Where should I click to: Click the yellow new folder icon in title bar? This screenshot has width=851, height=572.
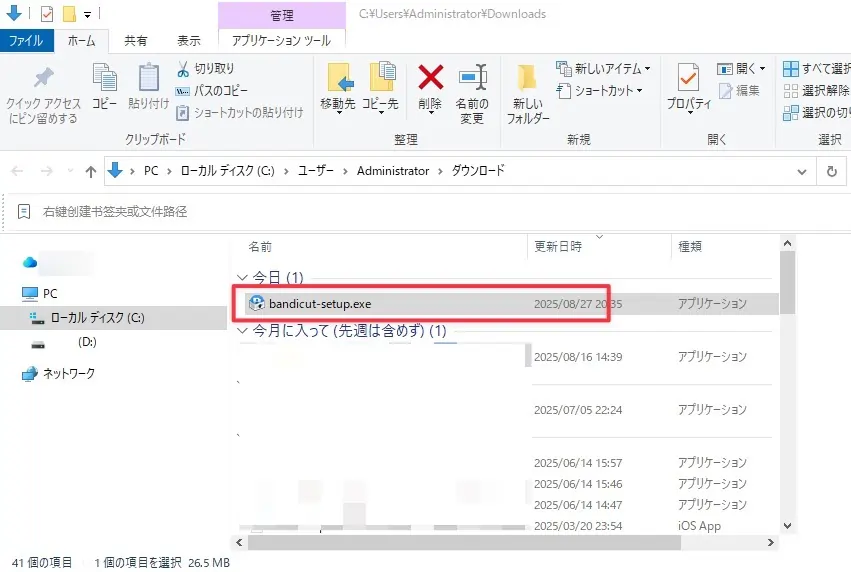(69, 14)
